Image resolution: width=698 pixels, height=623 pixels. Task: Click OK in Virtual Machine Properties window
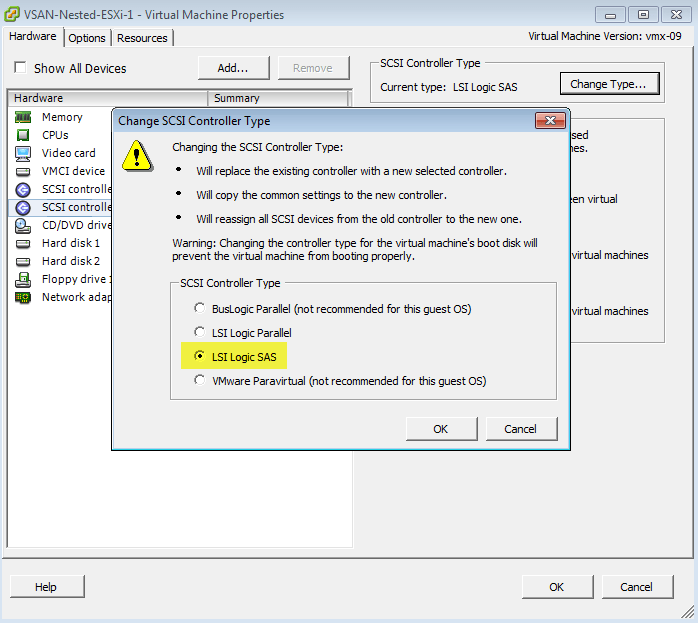click(x=557, y=587)
